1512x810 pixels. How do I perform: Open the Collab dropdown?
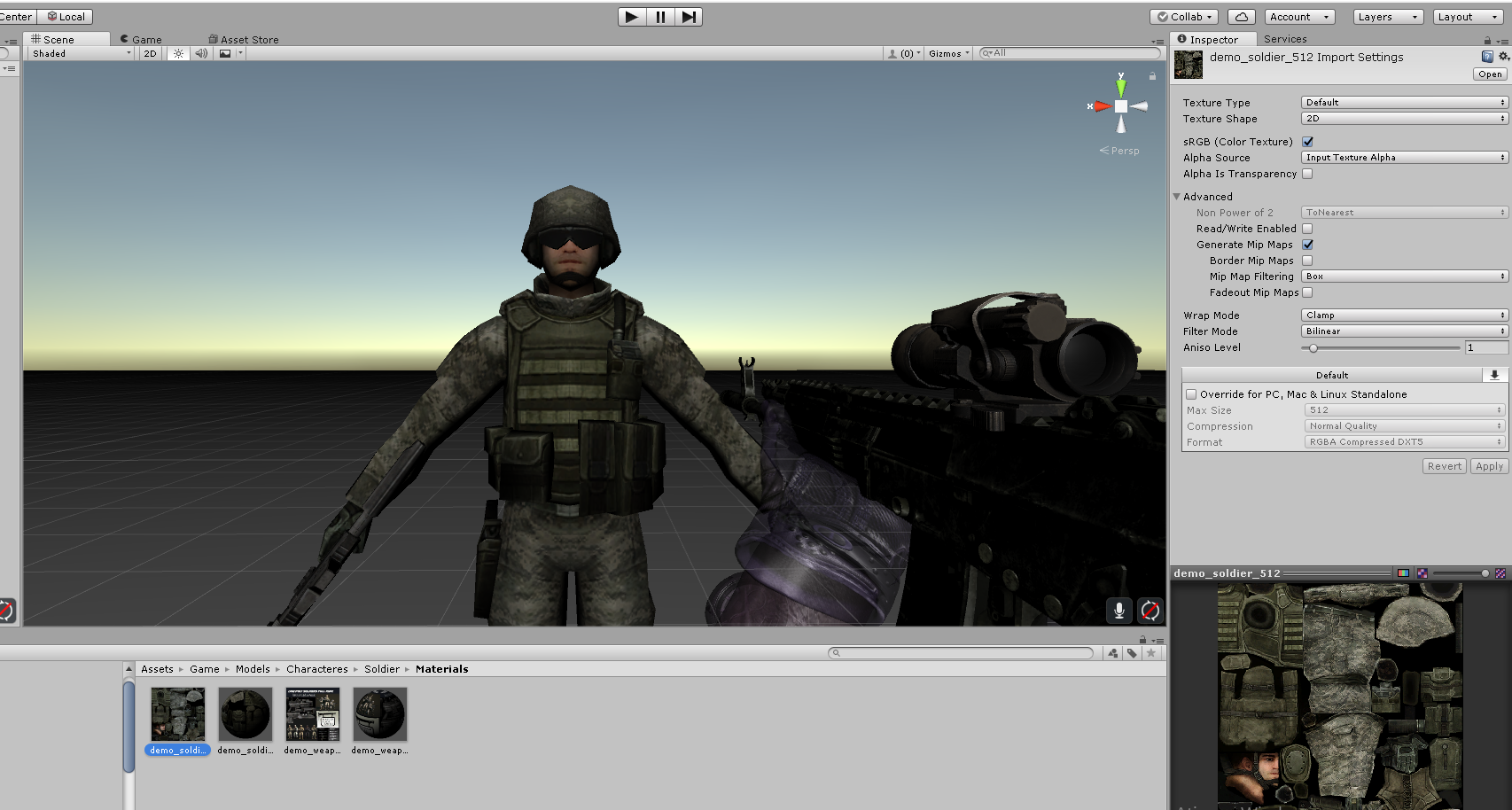[x=1184, y=17]
